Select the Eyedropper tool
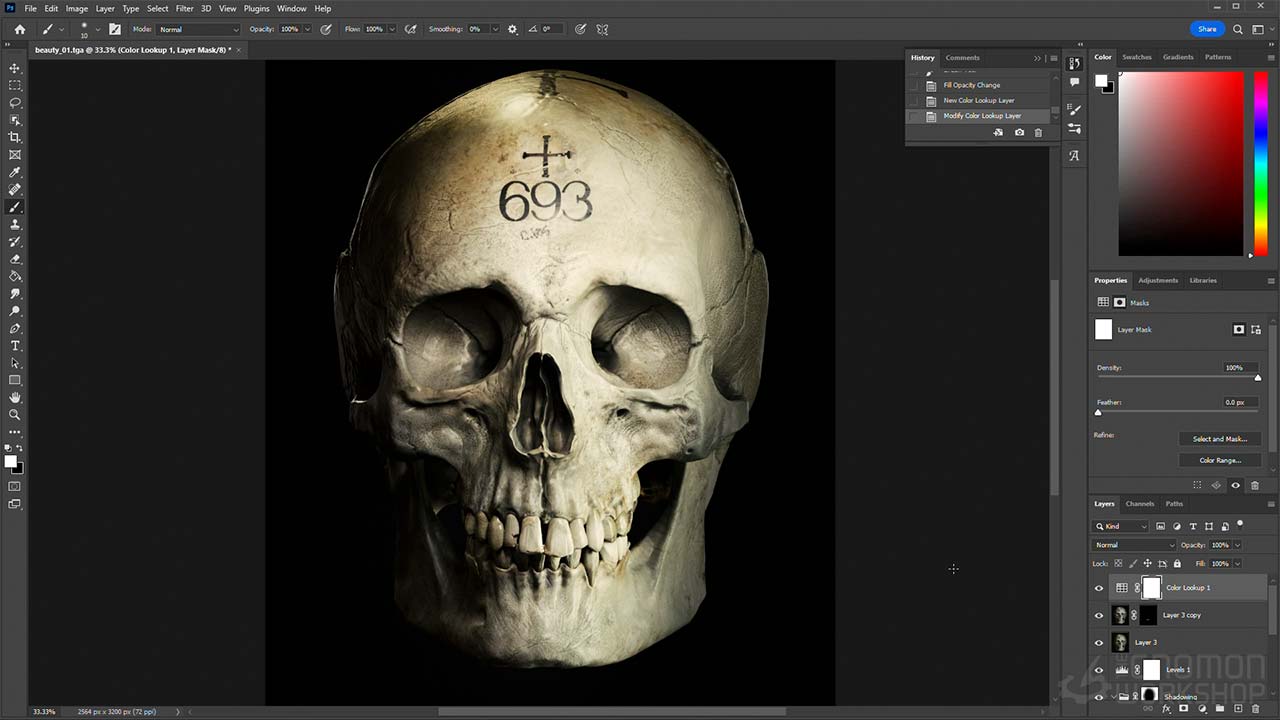This screenshot has width=1280, height=720. point(15,172)
